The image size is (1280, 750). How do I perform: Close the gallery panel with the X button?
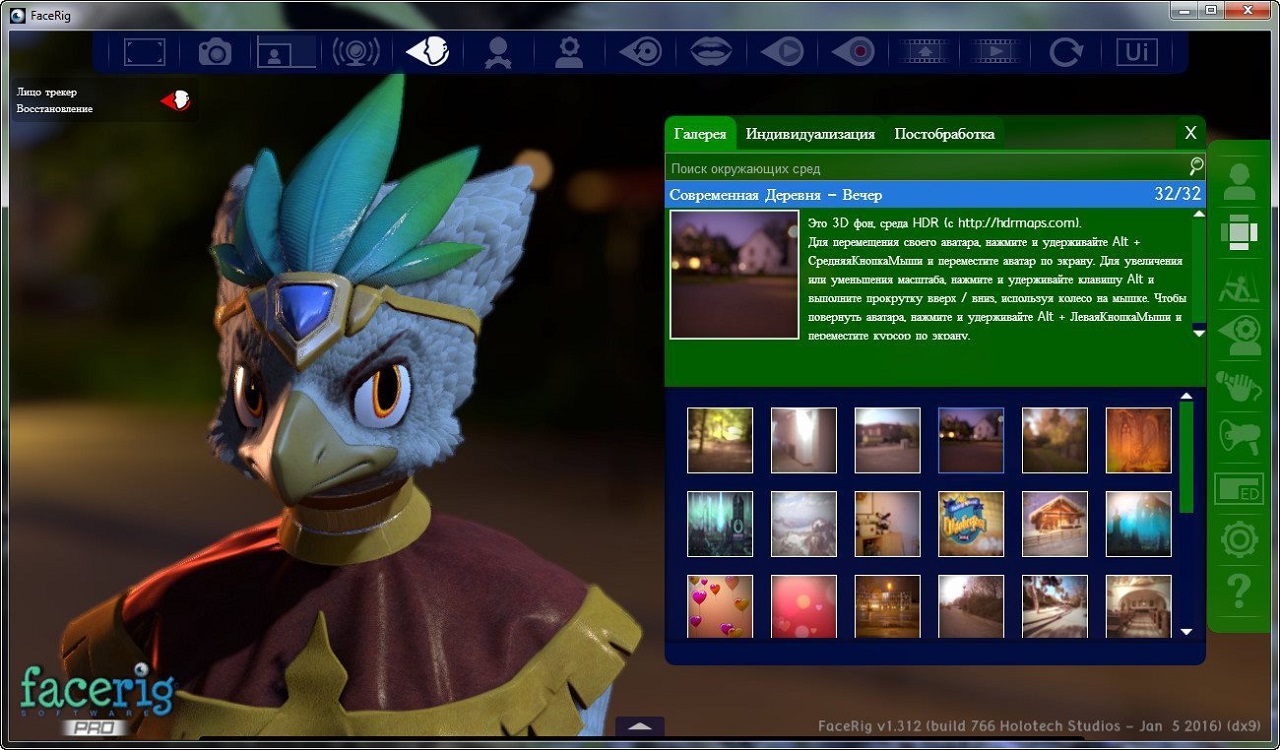click(1190, 133)
